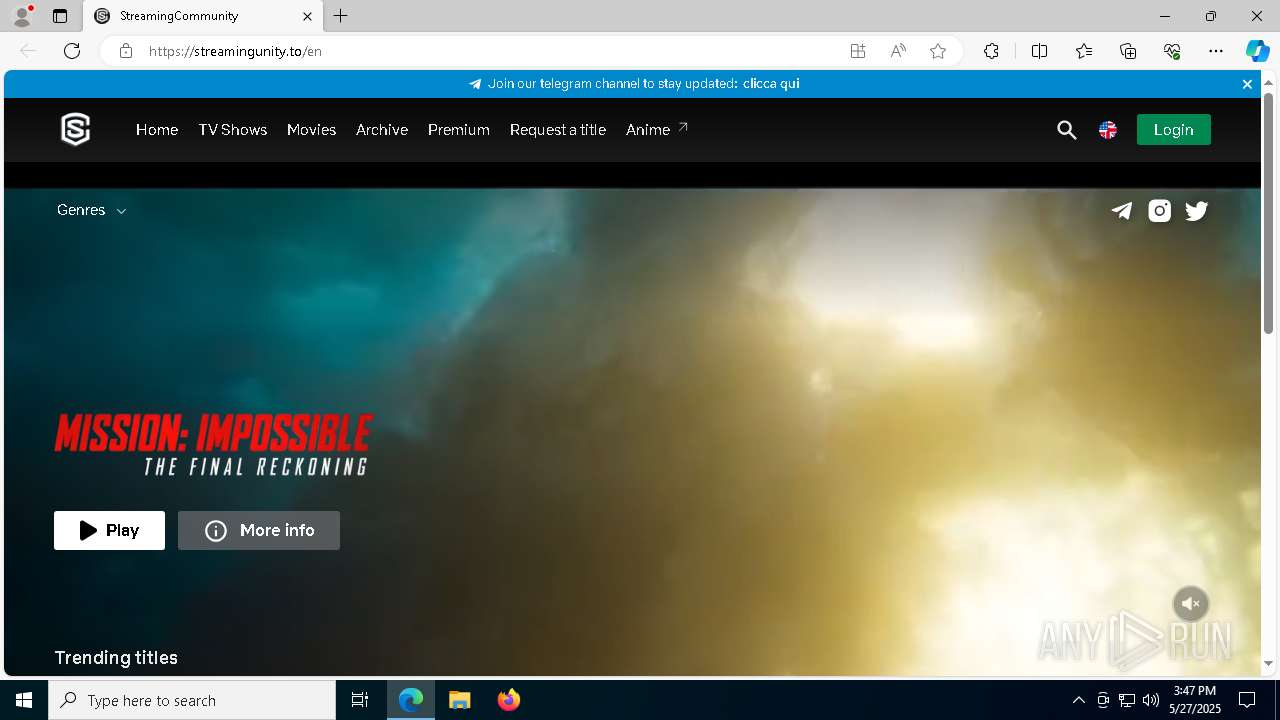Close the telegram announcement banner
Image resolution: width=1280 pixels, height=720 pixels.
[x=1247, y=84]
